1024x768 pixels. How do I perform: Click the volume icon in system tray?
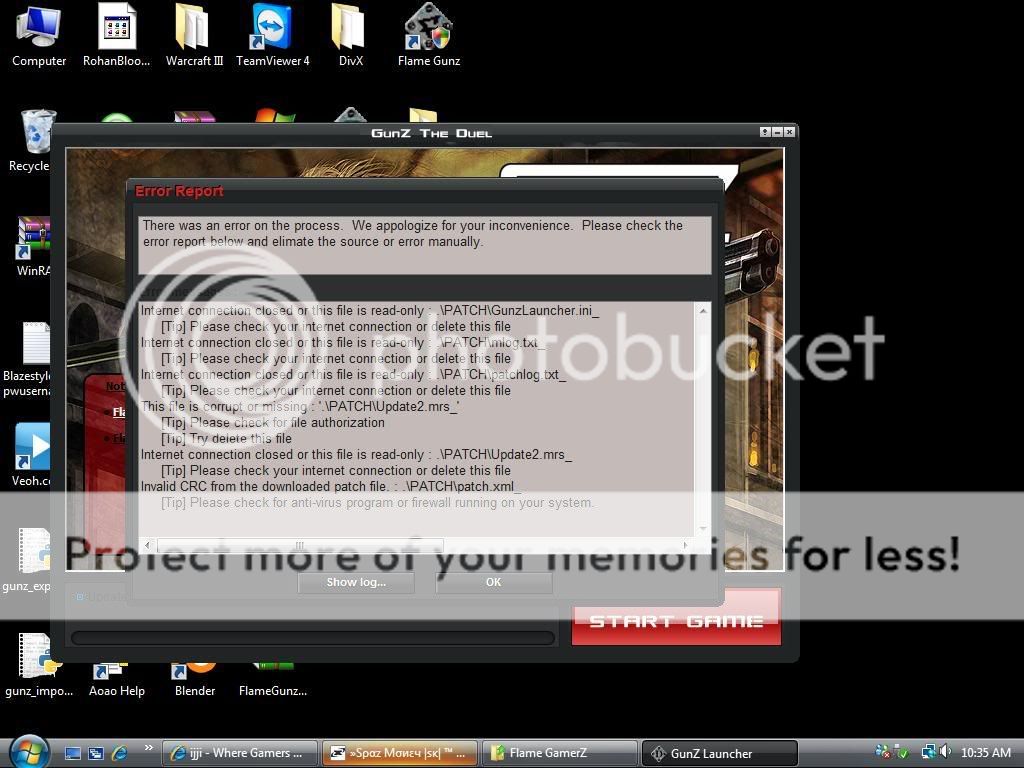pyautogui.click(x=945, y=752)
